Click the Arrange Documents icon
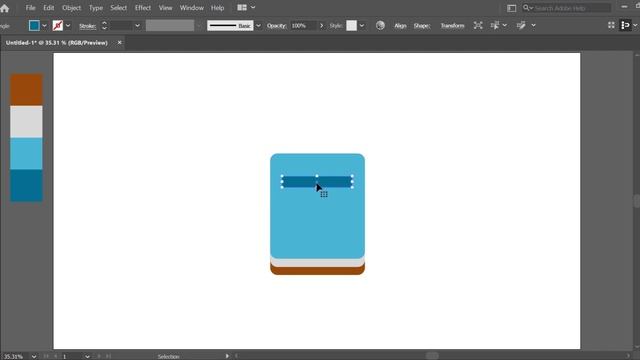 (242, 7)
